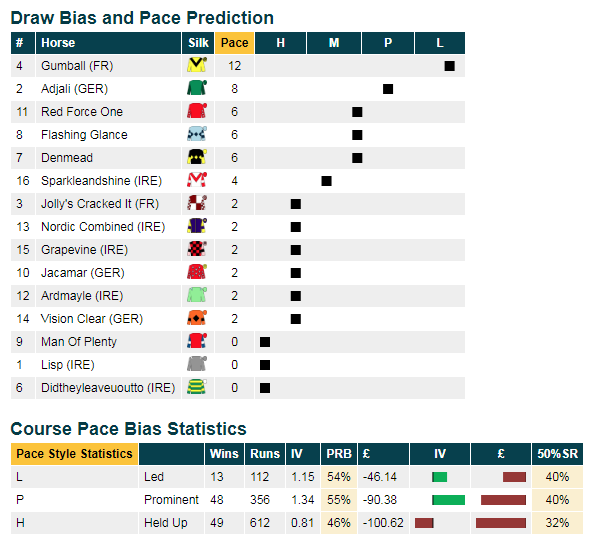Viewport: 606px width, 542px height.
Task: Click the green IV bar for Prominent
Action: [x=449, y=500]
